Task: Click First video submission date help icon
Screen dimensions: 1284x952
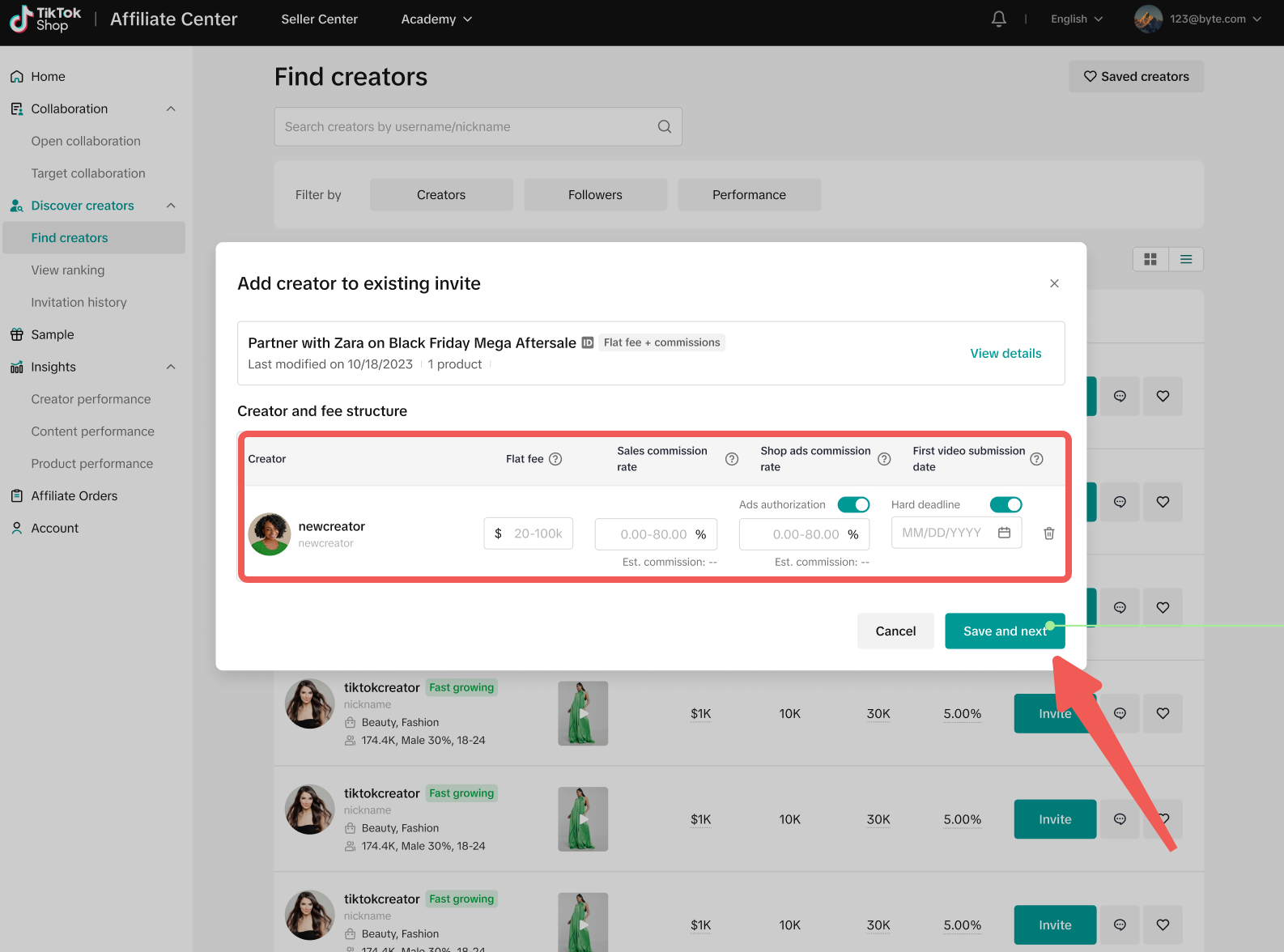Action: (1036, 459)
